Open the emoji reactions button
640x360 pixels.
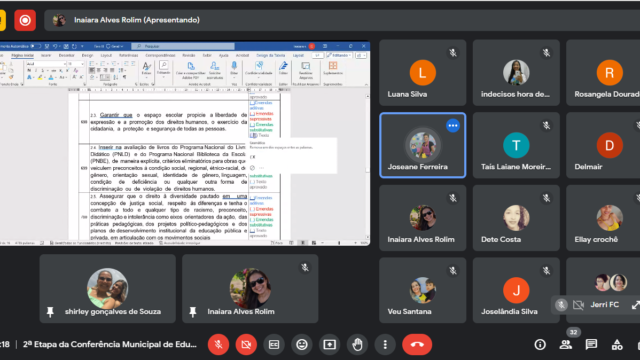tap(302, 344)
